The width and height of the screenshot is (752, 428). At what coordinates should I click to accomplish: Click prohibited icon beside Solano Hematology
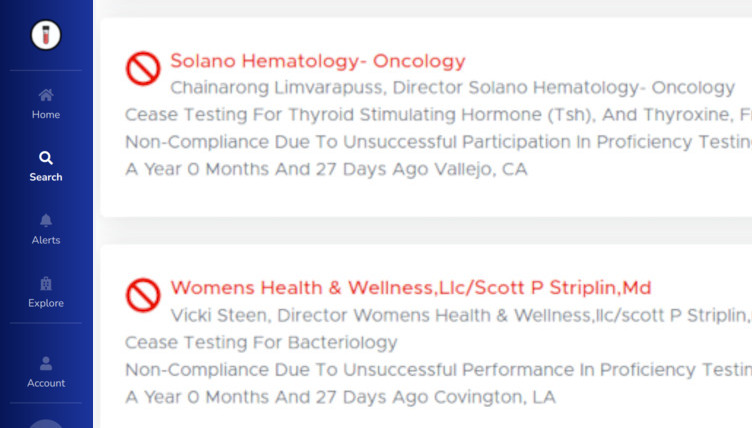coord(143,69)
